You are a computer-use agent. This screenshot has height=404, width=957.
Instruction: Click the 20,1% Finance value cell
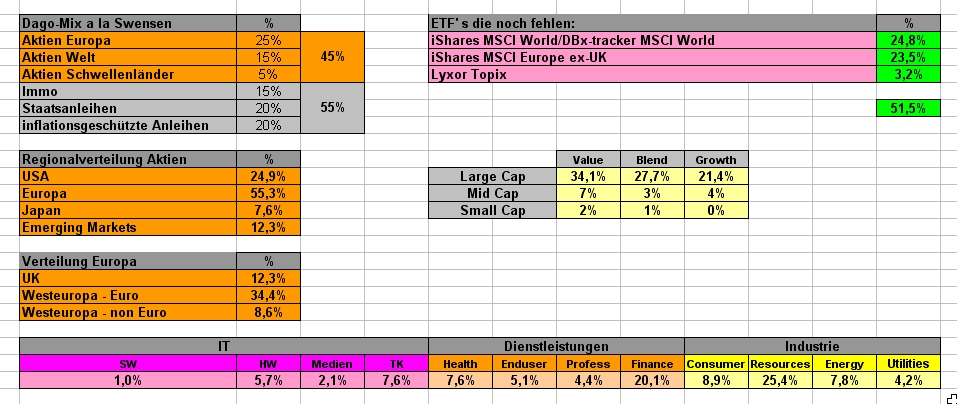[x=652, y=380]
